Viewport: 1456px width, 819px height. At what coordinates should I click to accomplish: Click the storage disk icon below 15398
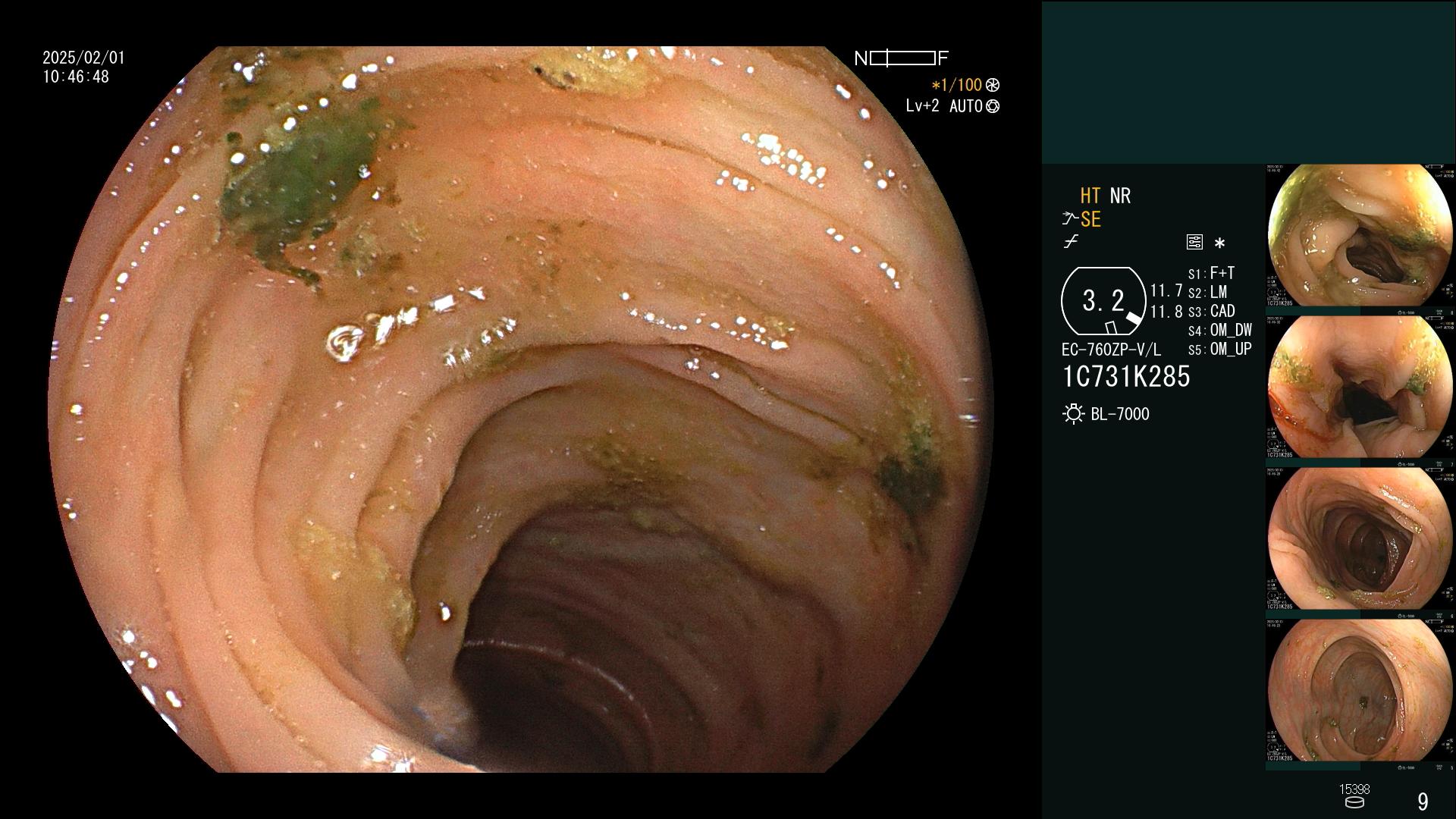point(1354,802)
